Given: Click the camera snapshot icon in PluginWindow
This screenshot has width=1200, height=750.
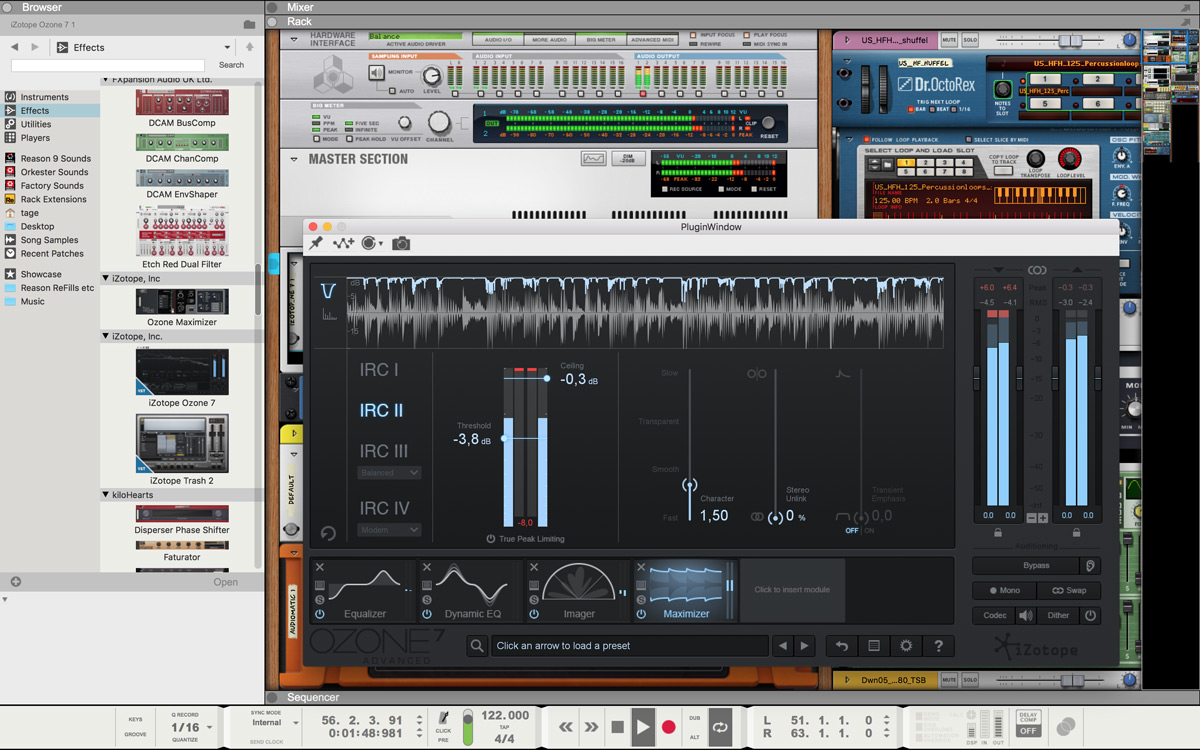Looking at the screenshot, I should tap(401, 243).
